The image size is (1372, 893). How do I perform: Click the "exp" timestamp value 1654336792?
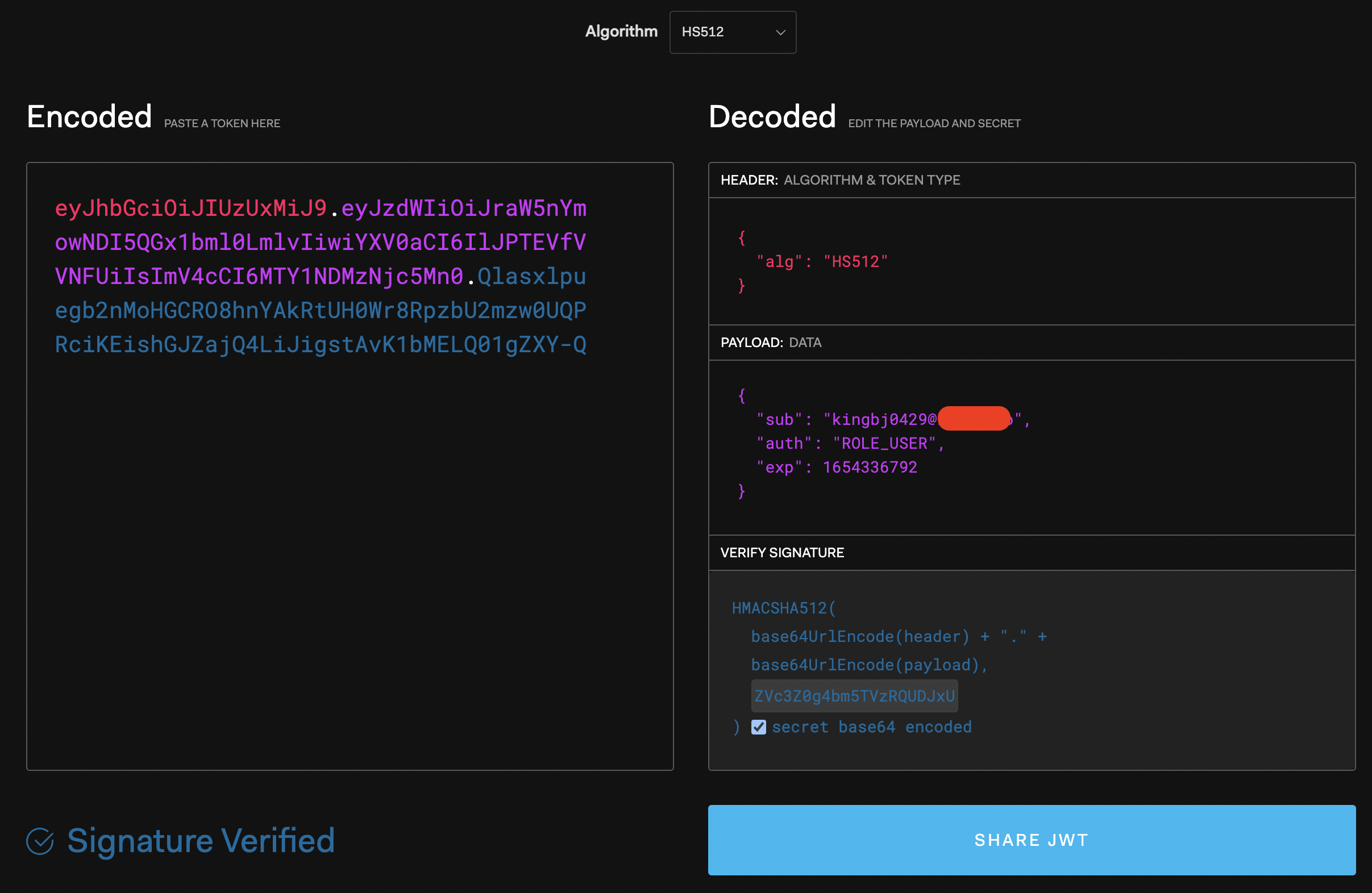point(870,468)
